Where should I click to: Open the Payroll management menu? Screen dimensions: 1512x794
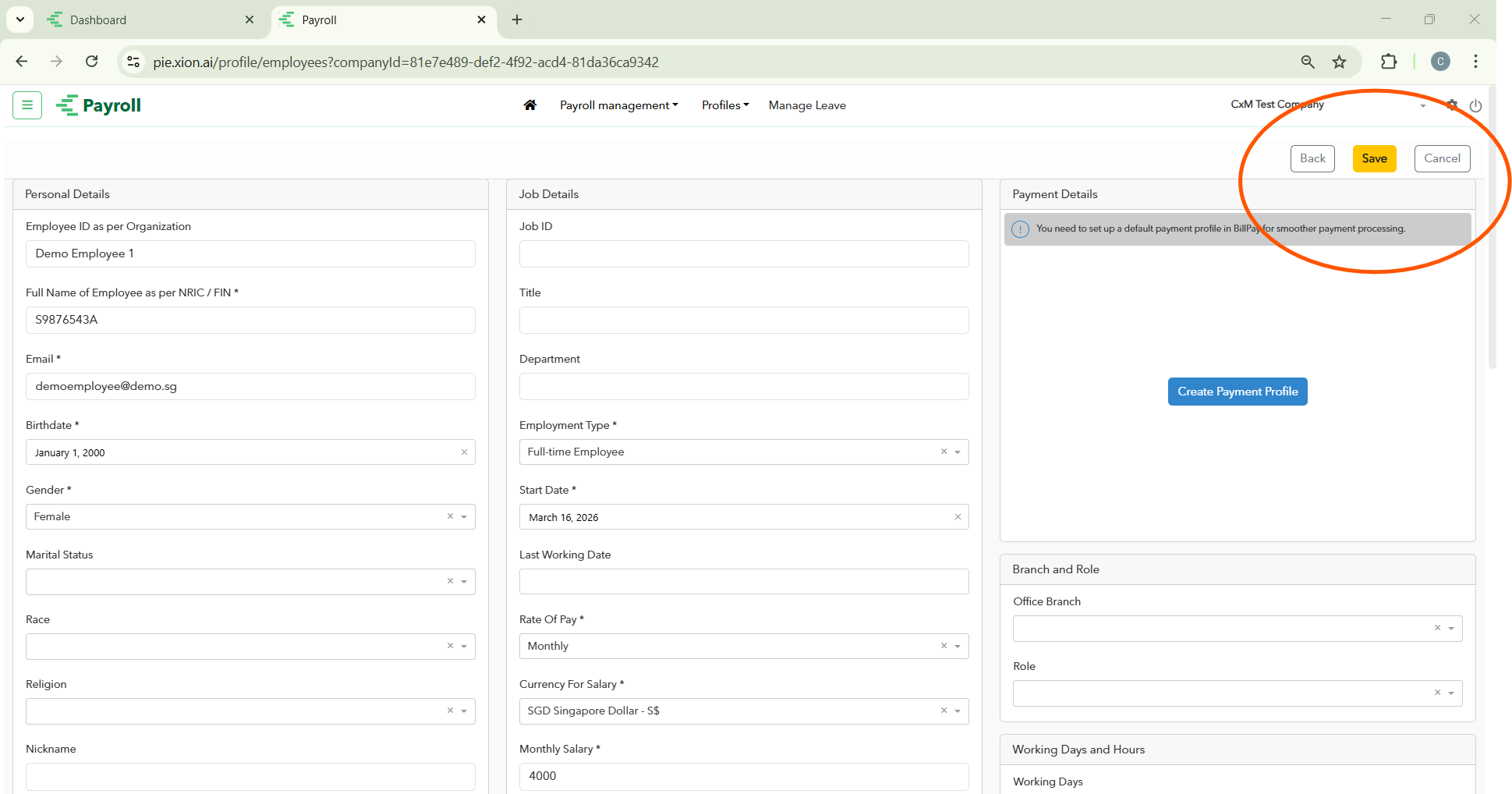point(618,105)
